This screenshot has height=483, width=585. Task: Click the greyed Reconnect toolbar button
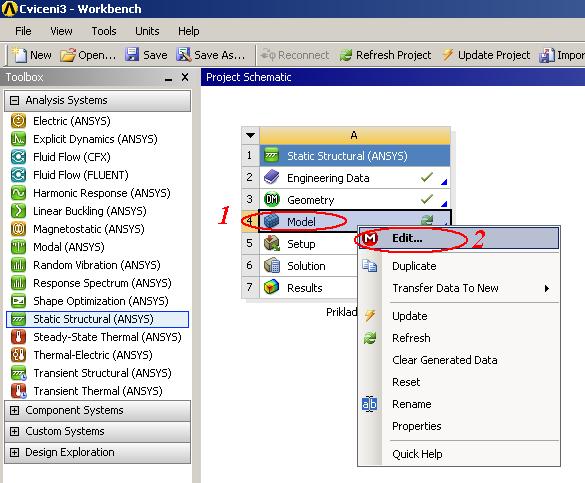pos(294,55)
